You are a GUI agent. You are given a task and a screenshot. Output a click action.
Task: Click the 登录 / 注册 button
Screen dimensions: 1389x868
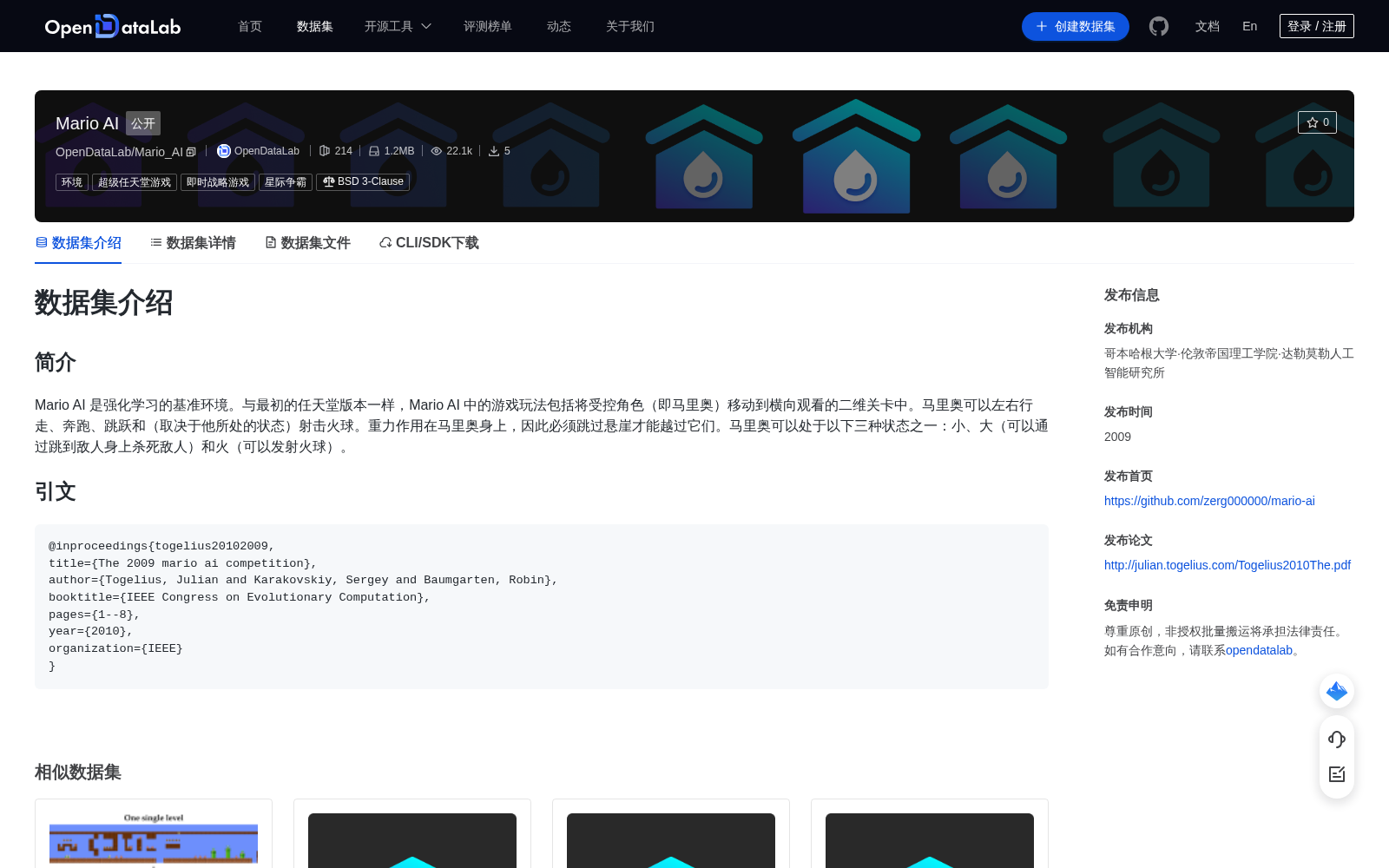tap(1317, 26)
